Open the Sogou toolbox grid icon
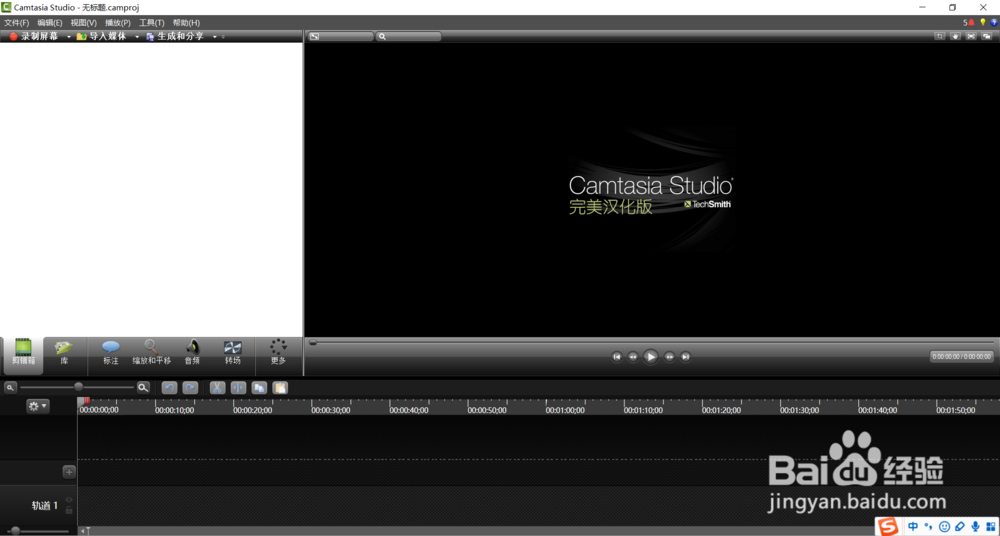 [990, 526]
